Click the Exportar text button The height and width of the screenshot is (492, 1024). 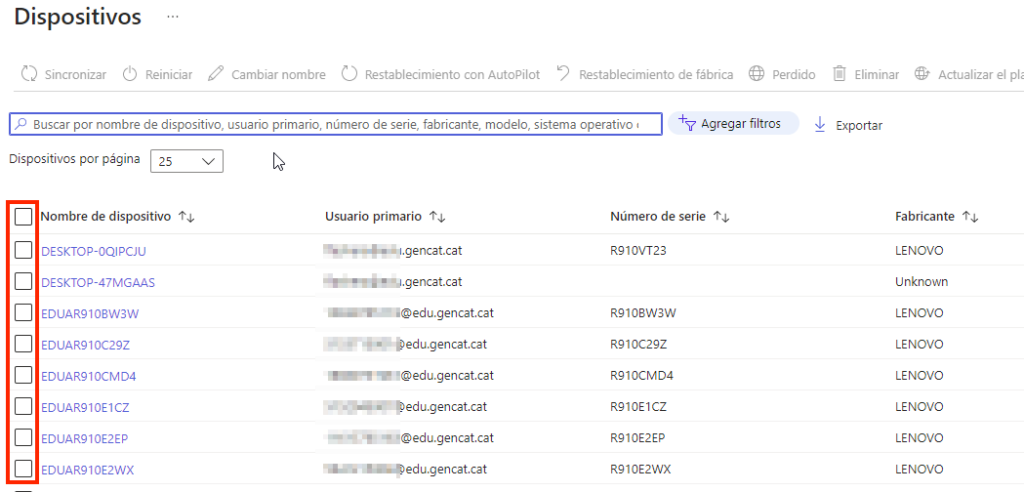coord(859,125)
